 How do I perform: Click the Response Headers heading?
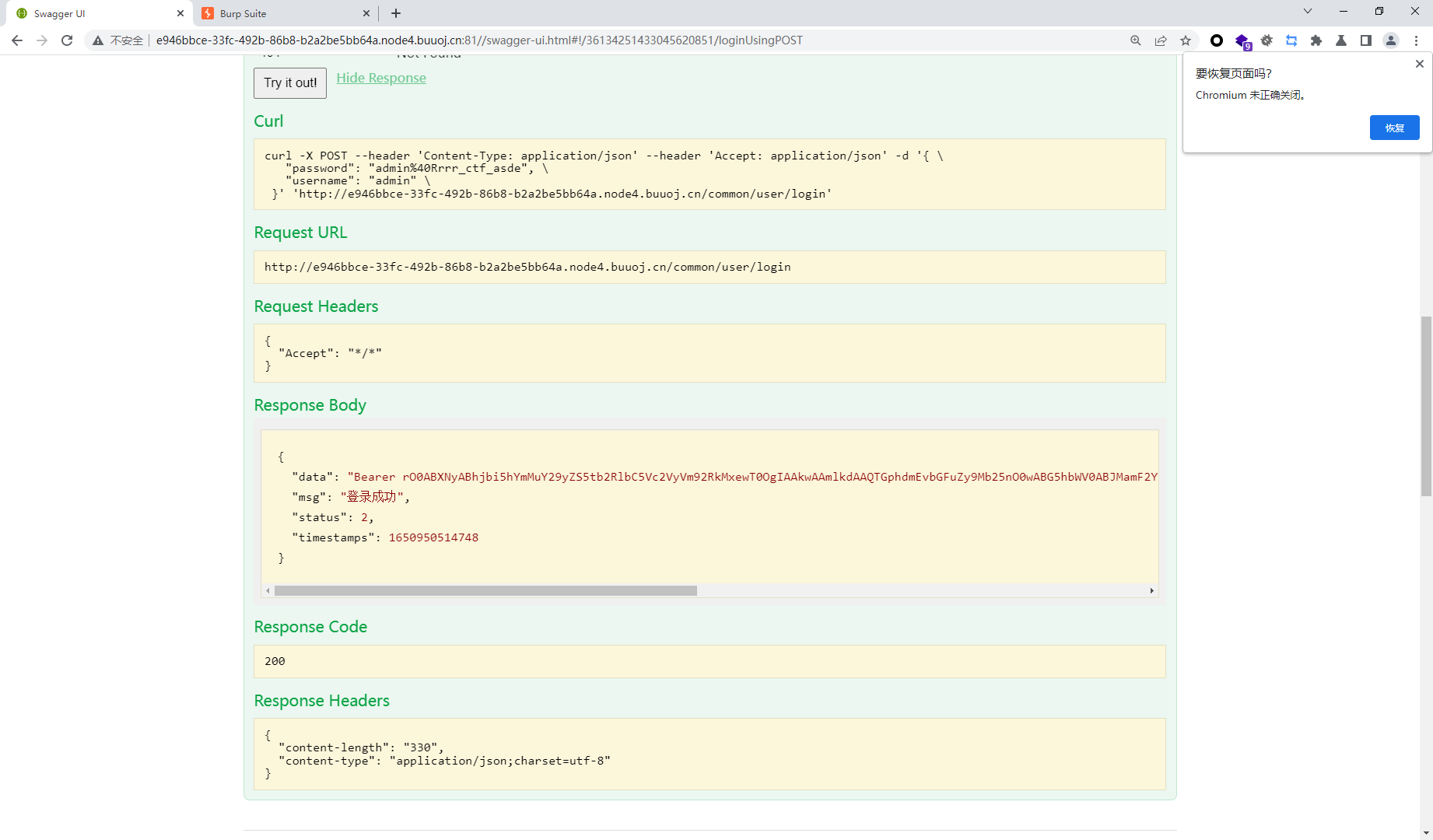321,701
